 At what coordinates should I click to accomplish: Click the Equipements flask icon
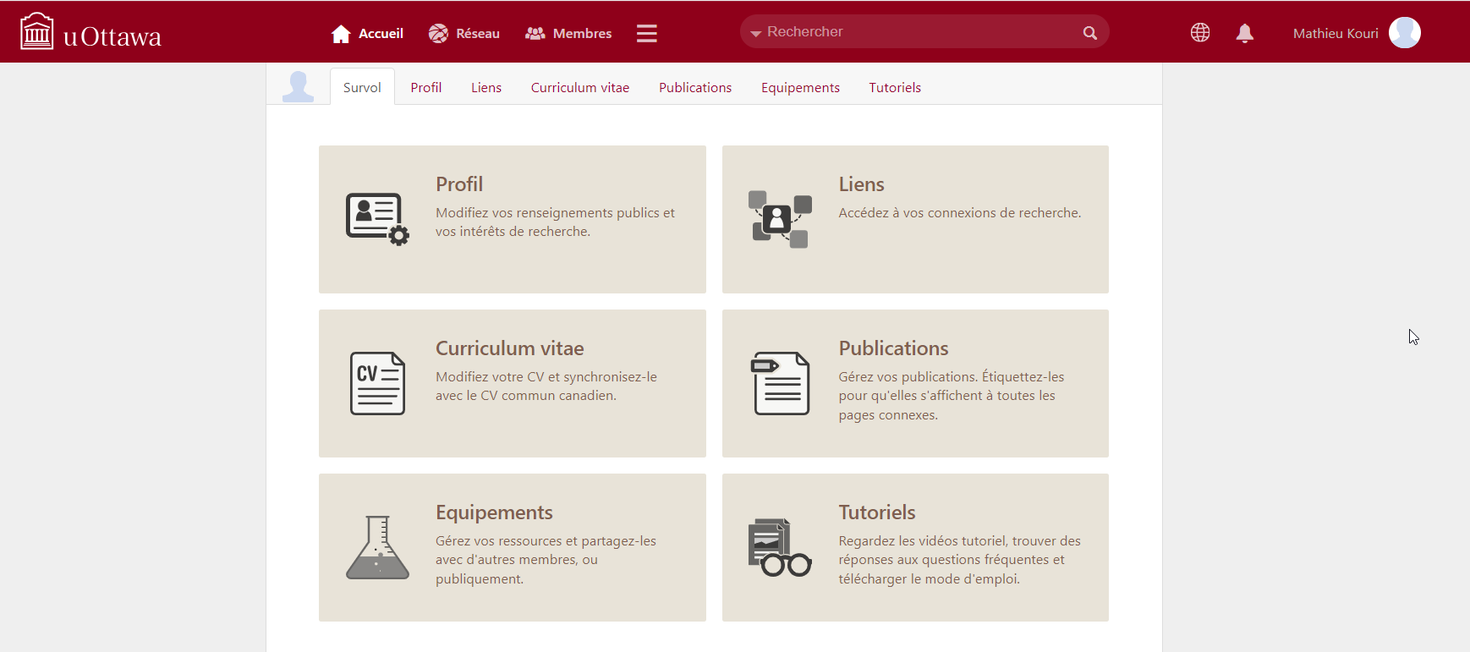click(377, 547)
